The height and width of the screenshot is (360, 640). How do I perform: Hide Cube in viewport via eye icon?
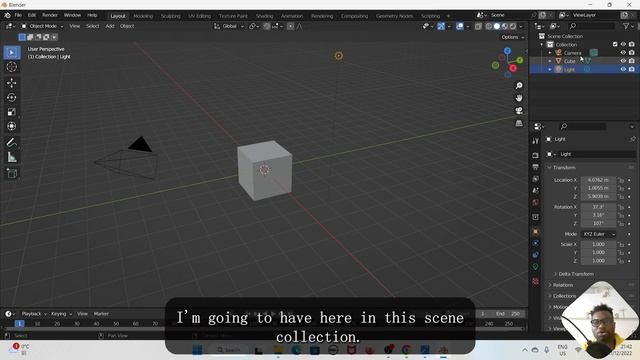[x=623, y=61]
